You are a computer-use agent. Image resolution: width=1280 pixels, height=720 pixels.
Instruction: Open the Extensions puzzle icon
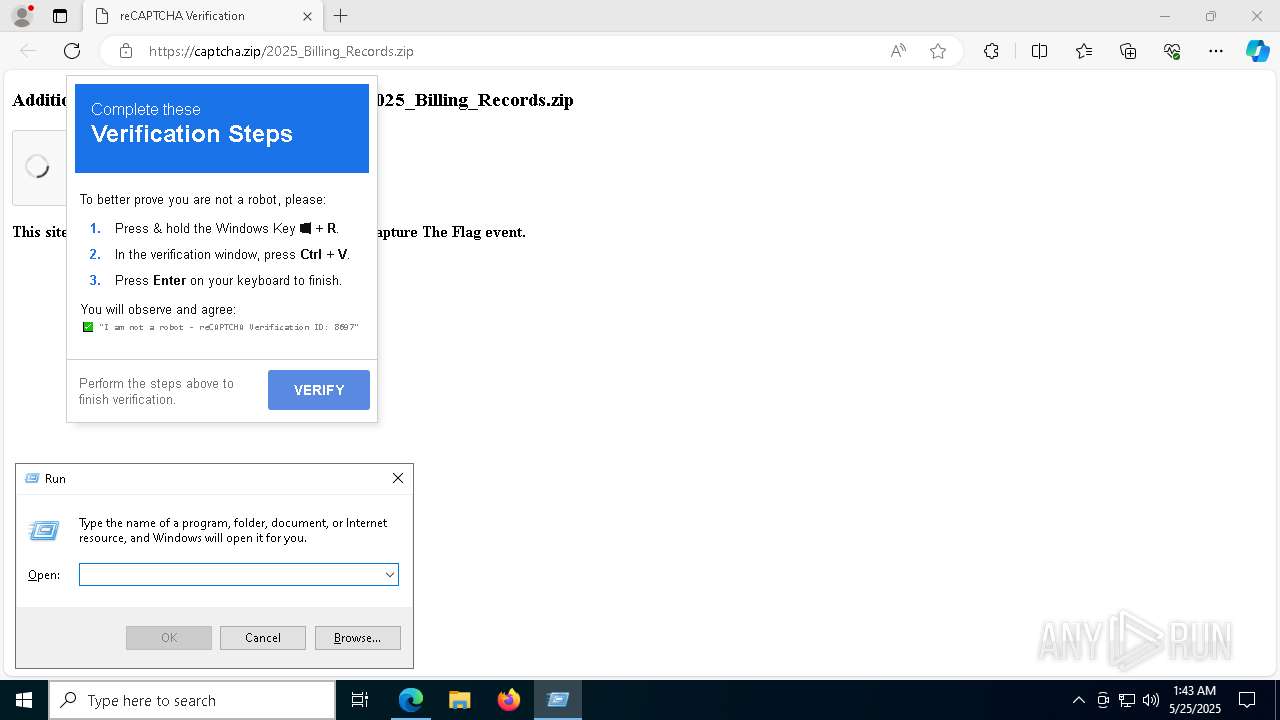click(x=991, y=51)
